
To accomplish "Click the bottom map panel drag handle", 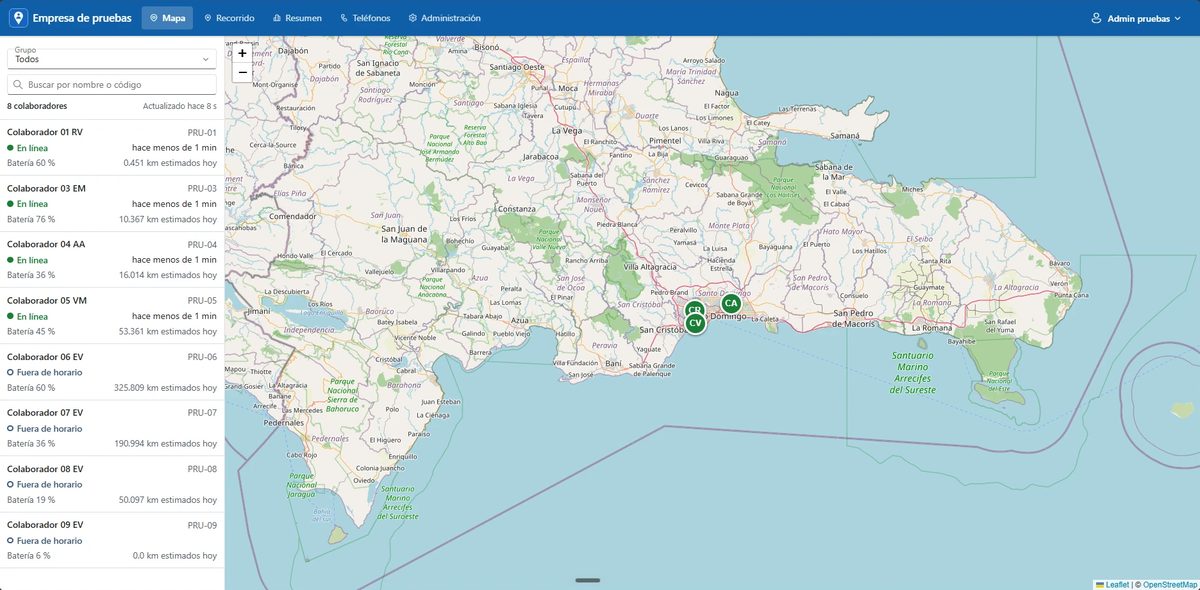I will pyautogui.click(x=588, y=580).
